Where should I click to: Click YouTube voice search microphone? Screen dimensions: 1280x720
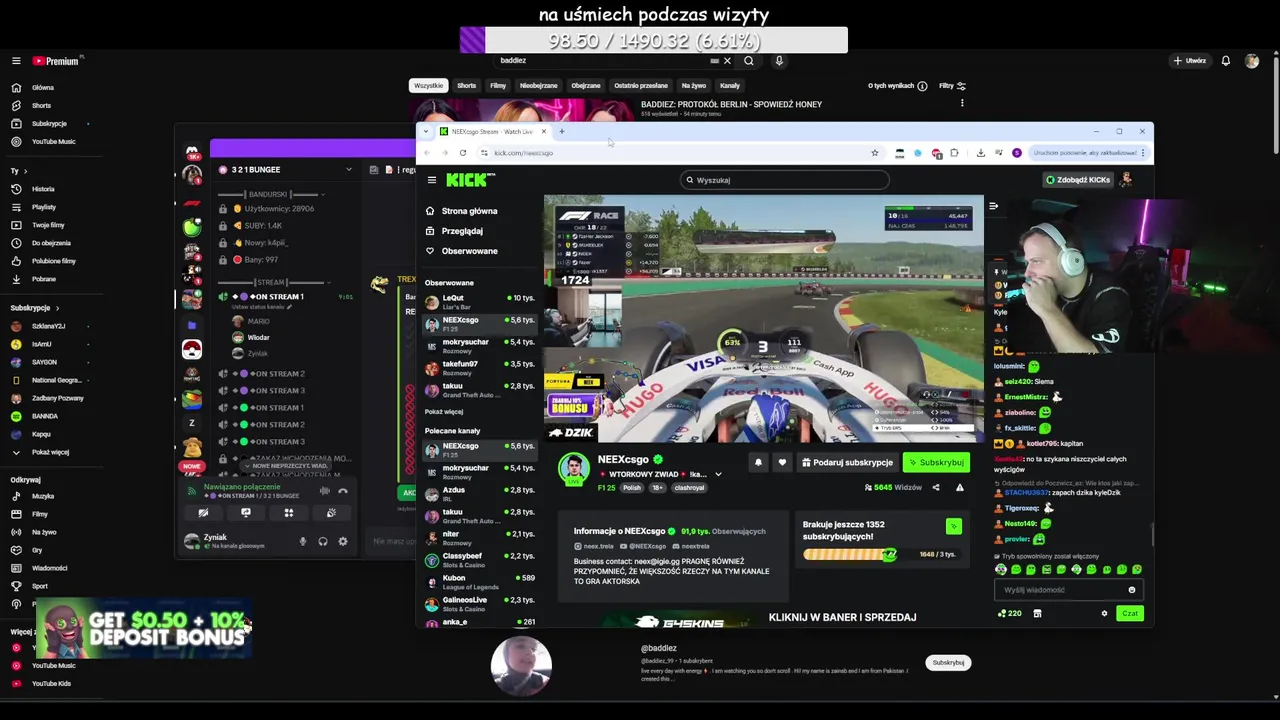(x=779, y=61)
